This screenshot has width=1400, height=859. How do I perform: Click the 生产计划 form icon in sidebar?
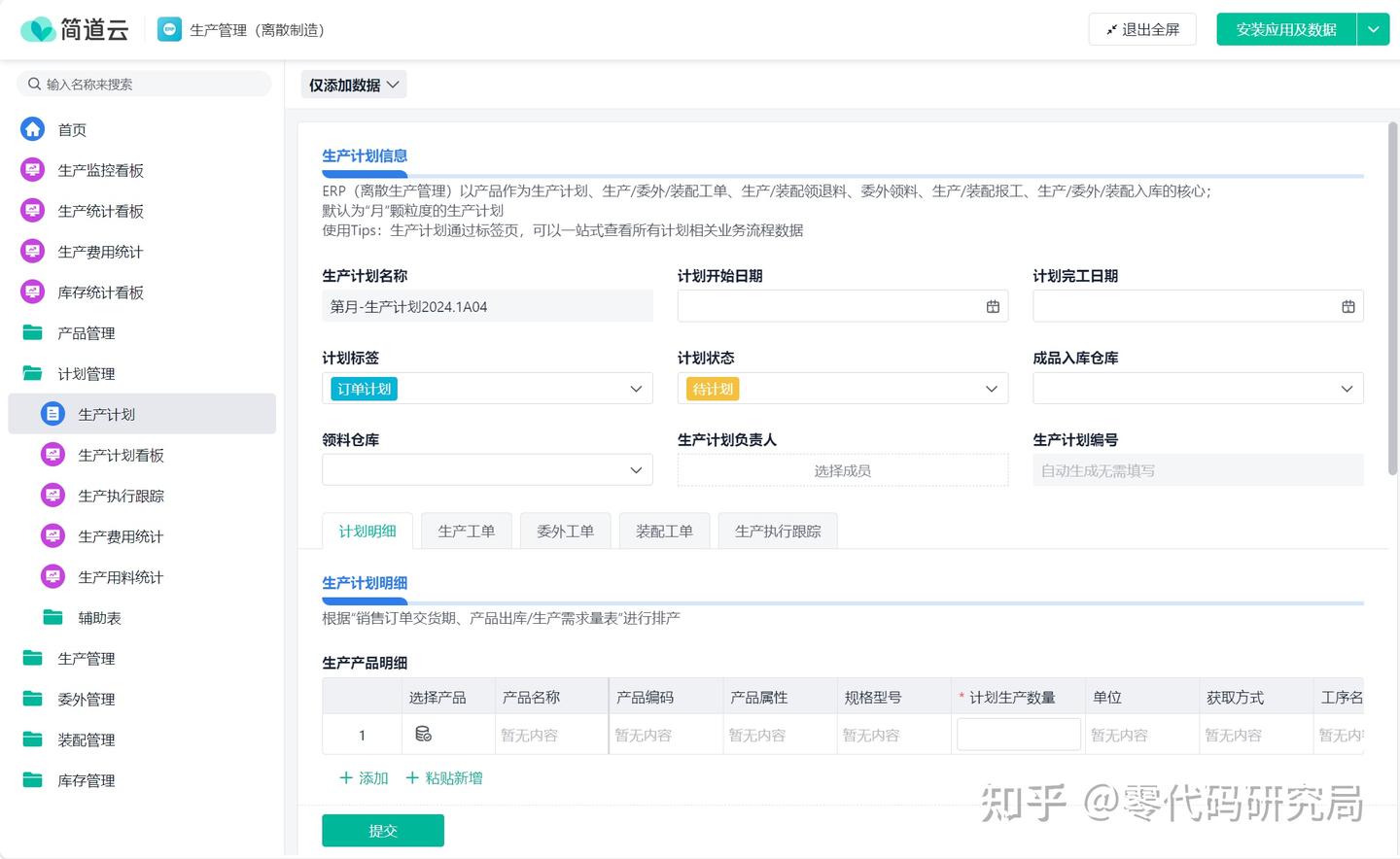pos(52,414)
